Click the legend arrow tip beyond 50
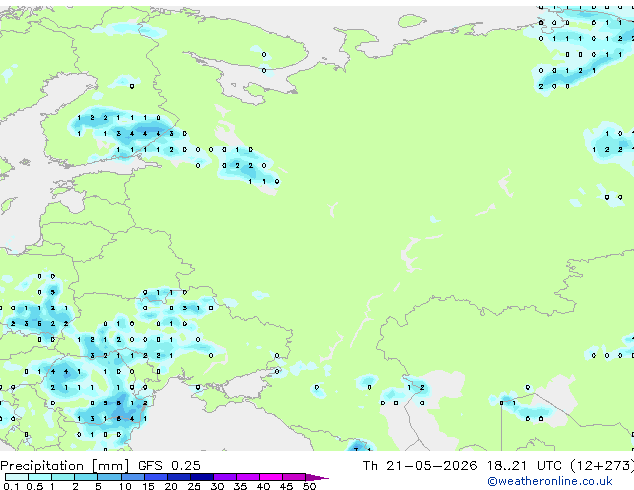The image size is (634, 490). (x=317, y=477)
